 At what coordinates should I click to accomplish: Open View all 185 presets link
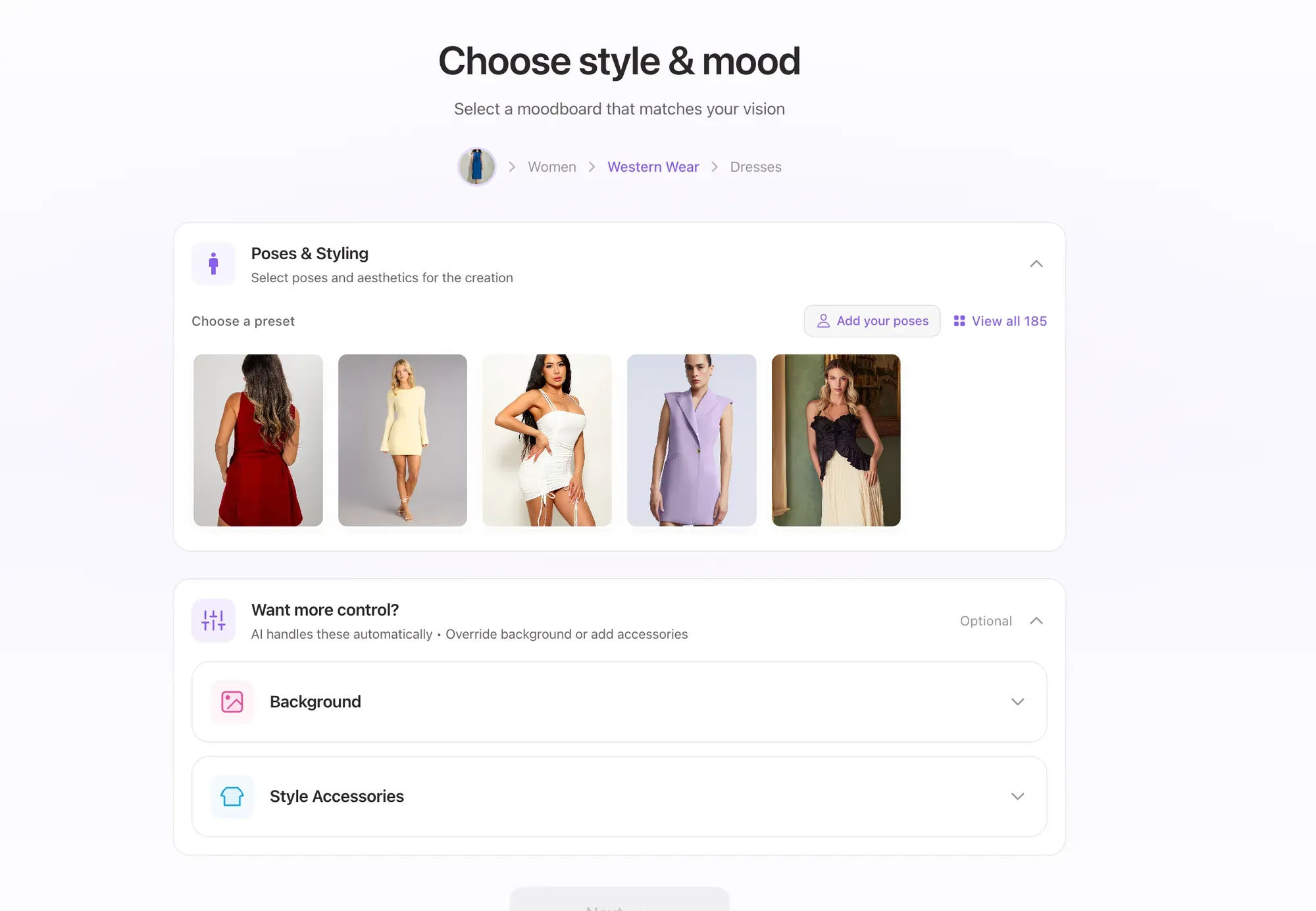point(1000,321)
